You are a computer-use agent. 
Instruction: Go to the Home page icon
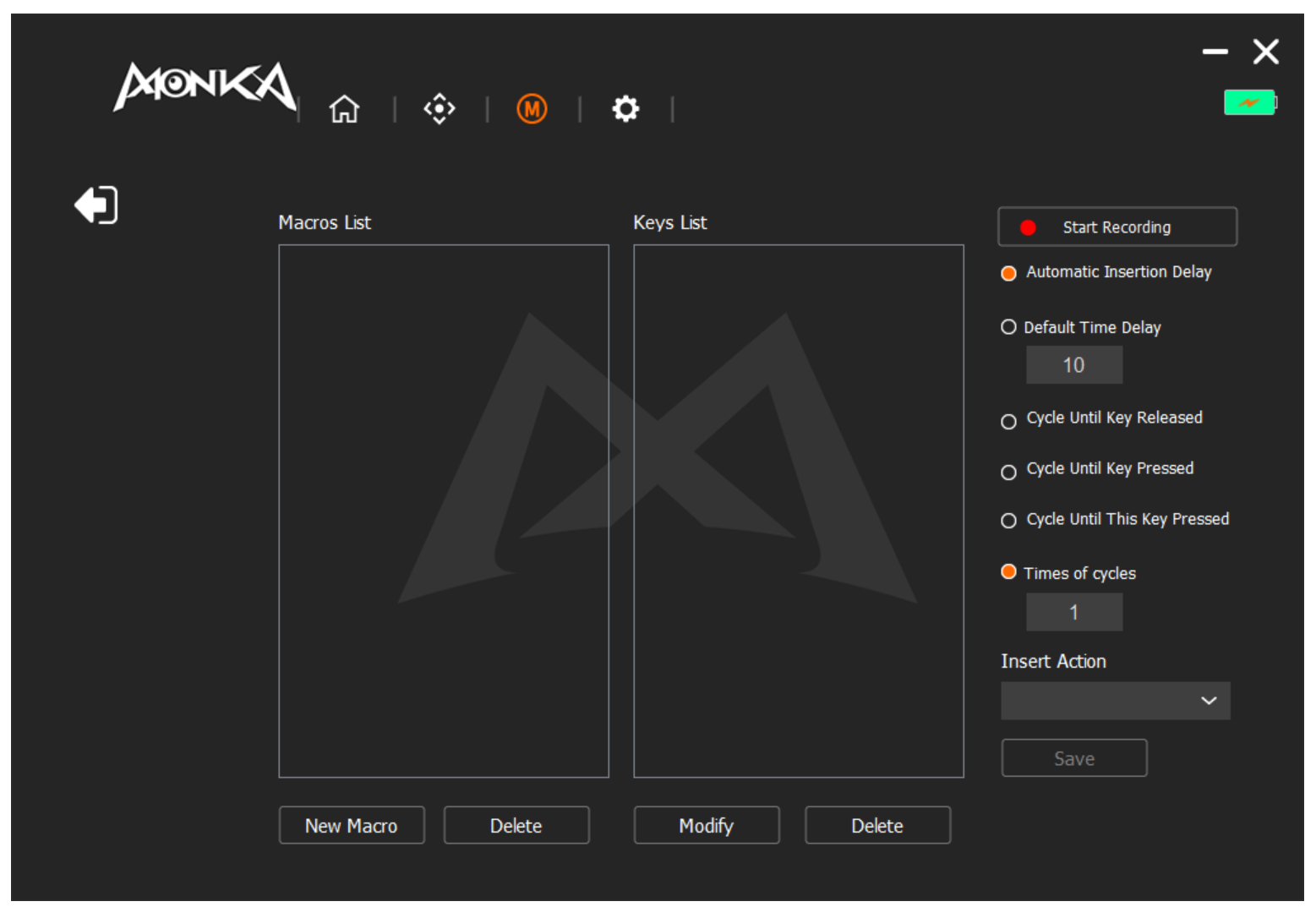point(344,109)
